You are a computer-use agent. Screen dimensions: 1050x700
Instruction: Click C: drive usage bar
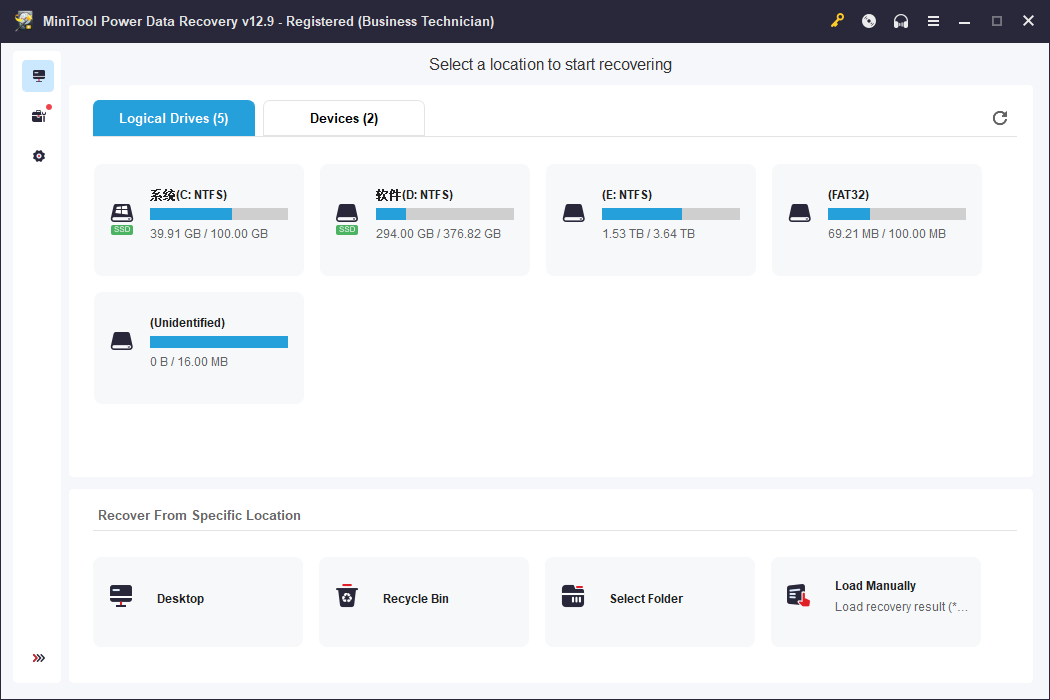(x=219, y=214)
